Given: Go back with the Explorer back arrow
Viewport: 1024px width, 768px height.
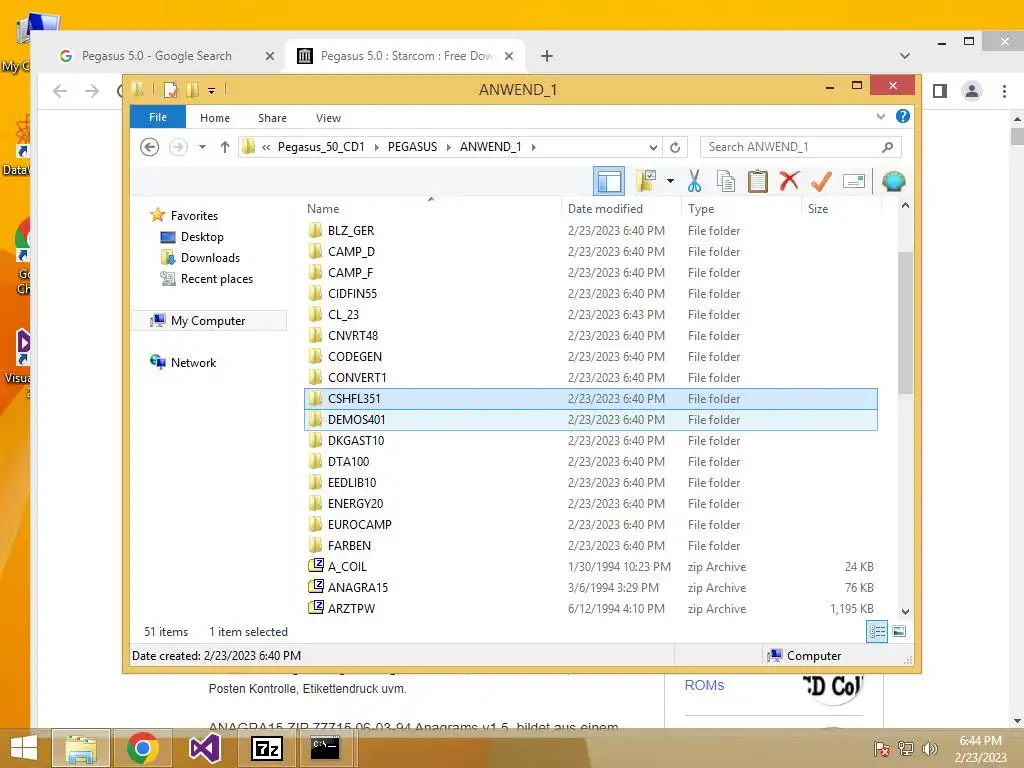Looking at the screenshot, I should (x=150, y=147).
